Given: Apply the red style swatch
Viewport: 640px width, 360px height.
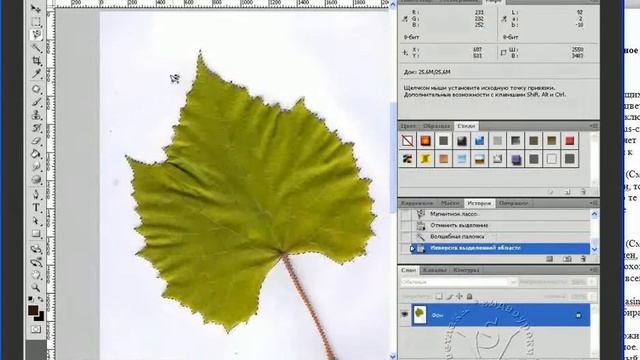Looking at the screenshot, I should 570,141.
